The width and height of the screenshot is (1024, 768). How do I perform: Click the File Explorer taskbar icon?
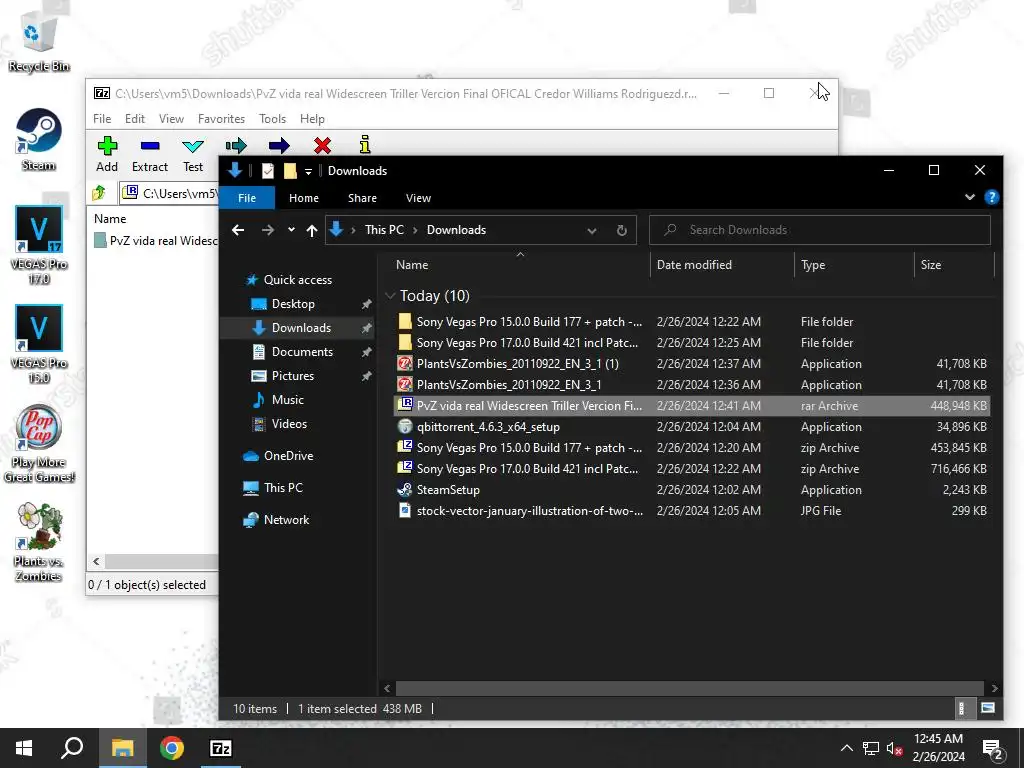point(122,748)
